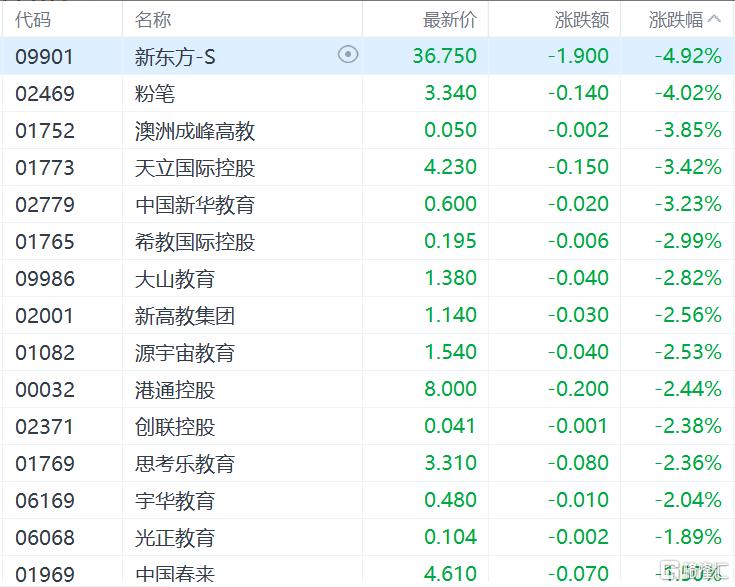Click percentage -2.56%
This screenshot has width=735, height=587.
[x=688, y=315]
